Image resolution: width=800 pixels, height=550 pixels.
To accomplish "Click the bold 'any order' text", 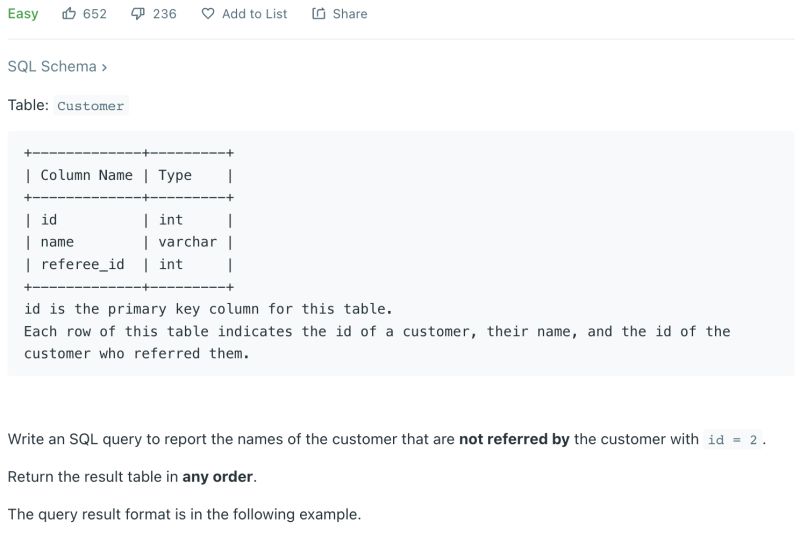I will (x=217, y=477).
